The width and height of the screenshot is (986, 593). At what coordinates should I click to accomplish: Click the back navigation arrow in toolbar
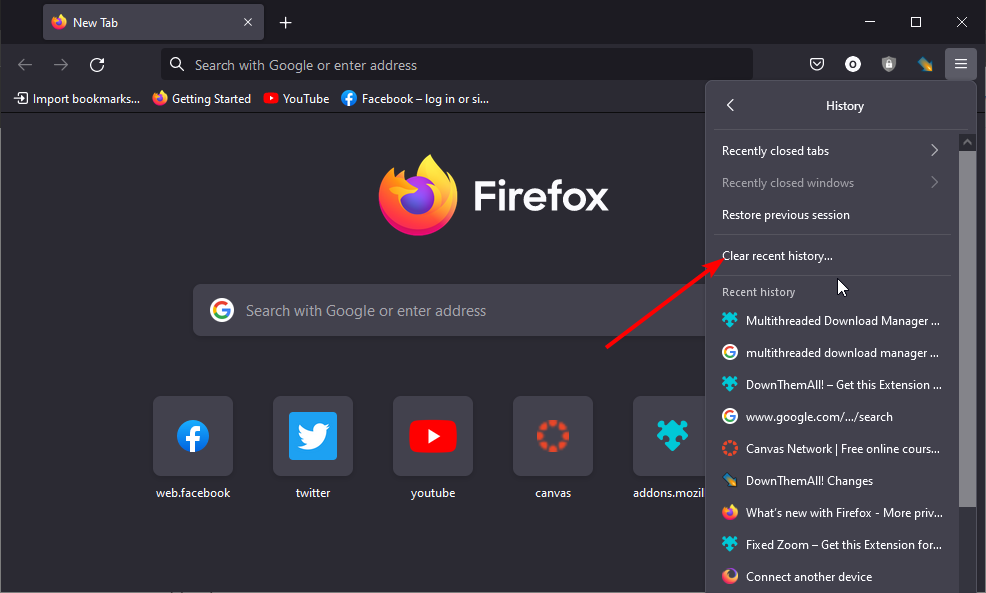point(25,65)
